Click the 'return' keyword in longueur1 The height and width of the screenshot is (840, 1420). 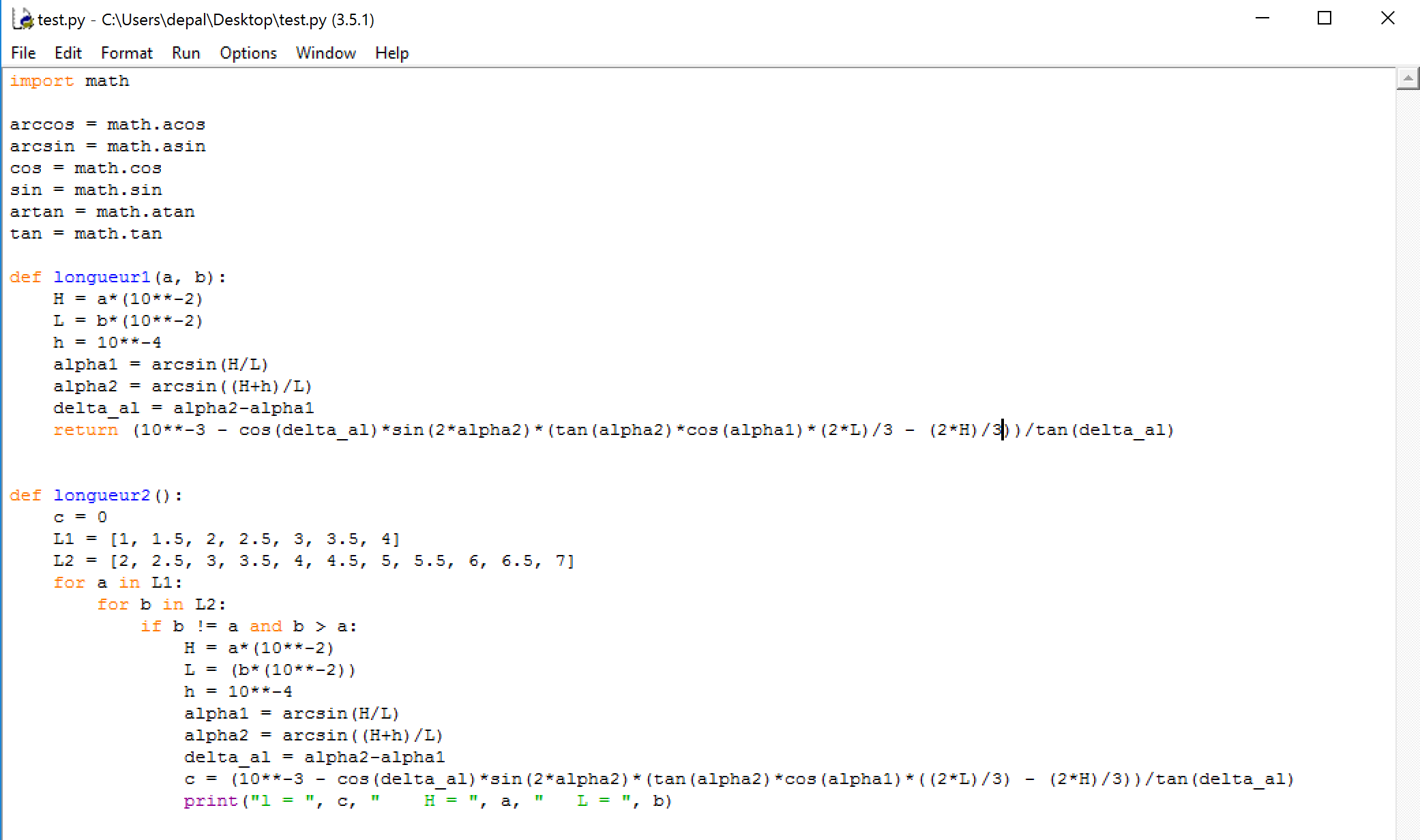pyautogui.click(x=85, y=430)
